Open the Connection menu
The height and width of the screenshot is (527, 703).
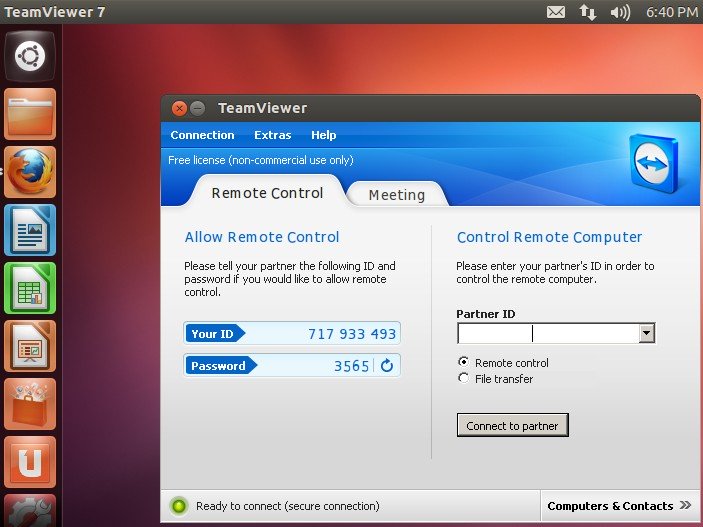pos(202,135)
